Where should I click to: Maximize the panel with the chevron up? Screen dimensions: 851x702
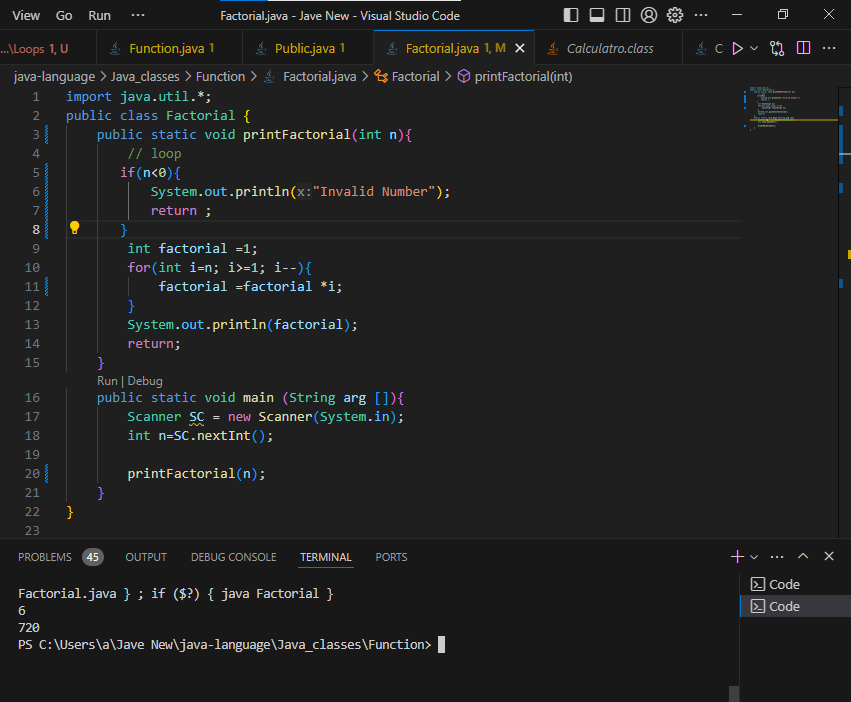803,556
